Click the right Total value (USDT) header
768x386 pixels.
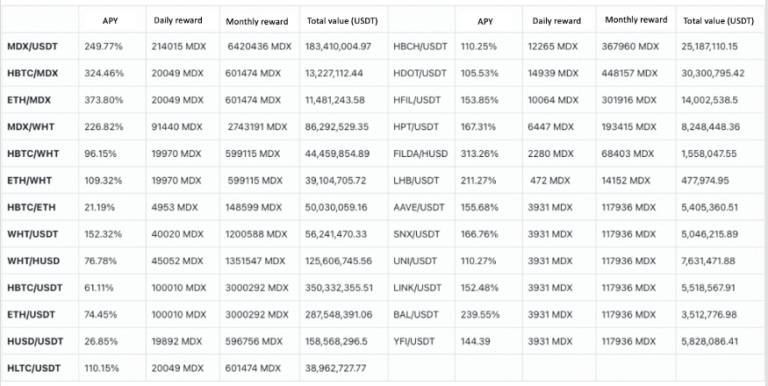pyautogui.click(x=719, y=21)
